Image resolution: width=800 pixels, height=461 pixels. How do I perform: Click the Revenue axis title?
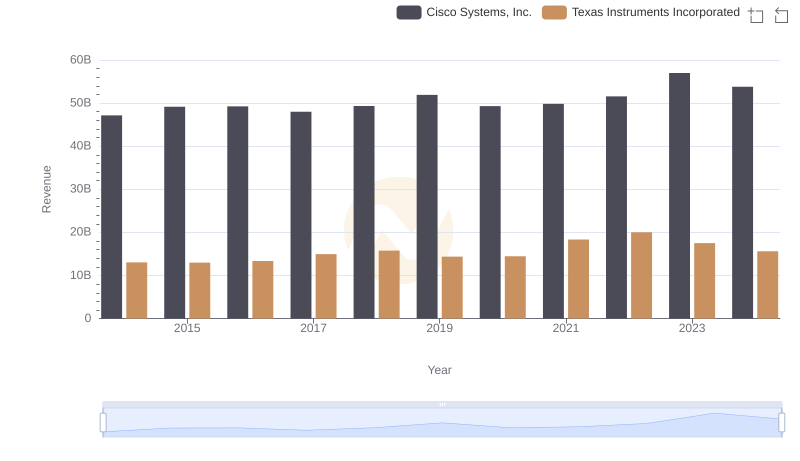(46, 189)
